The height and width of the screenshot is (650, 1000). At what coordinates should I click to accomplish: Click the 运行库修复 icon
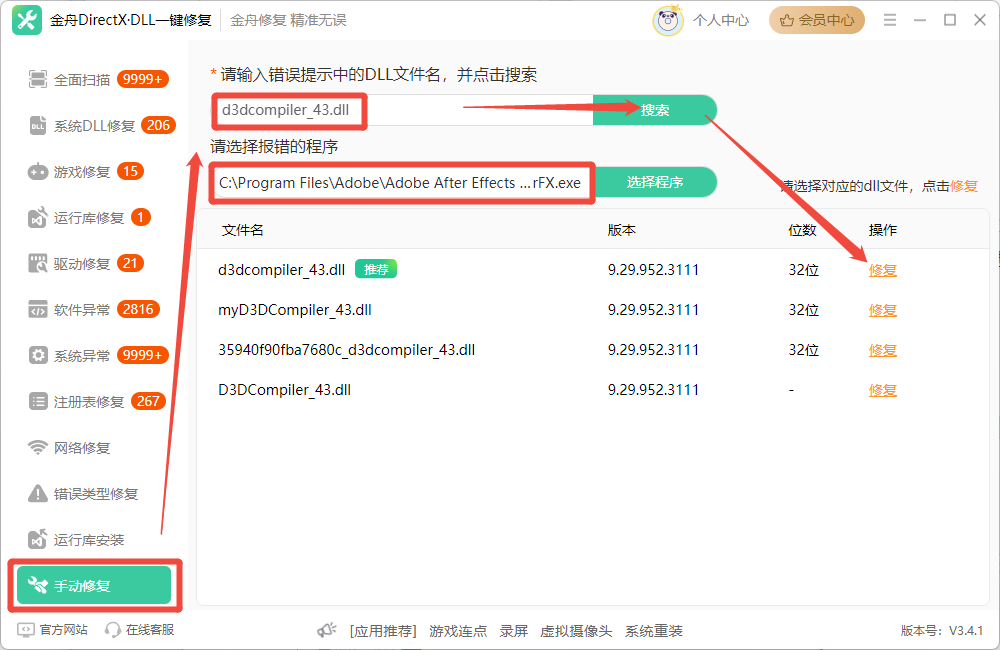click(x=38, y=218)
